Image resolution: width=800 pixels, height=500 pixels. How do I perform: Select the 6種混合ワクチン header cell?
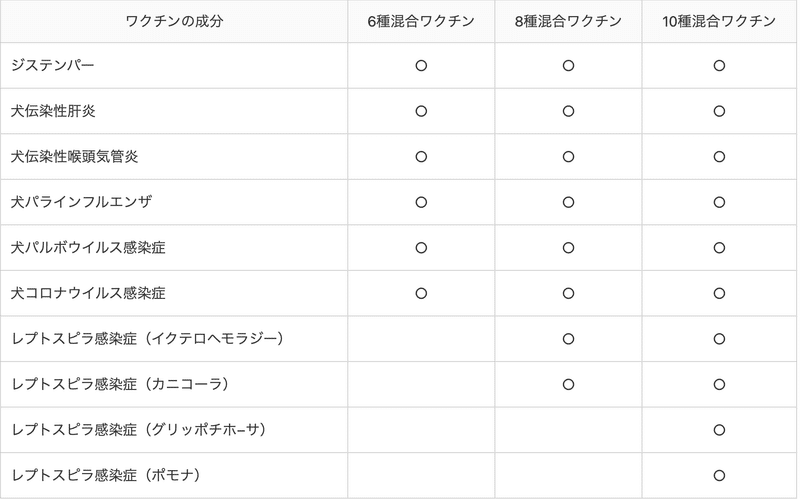click(421, 22)
